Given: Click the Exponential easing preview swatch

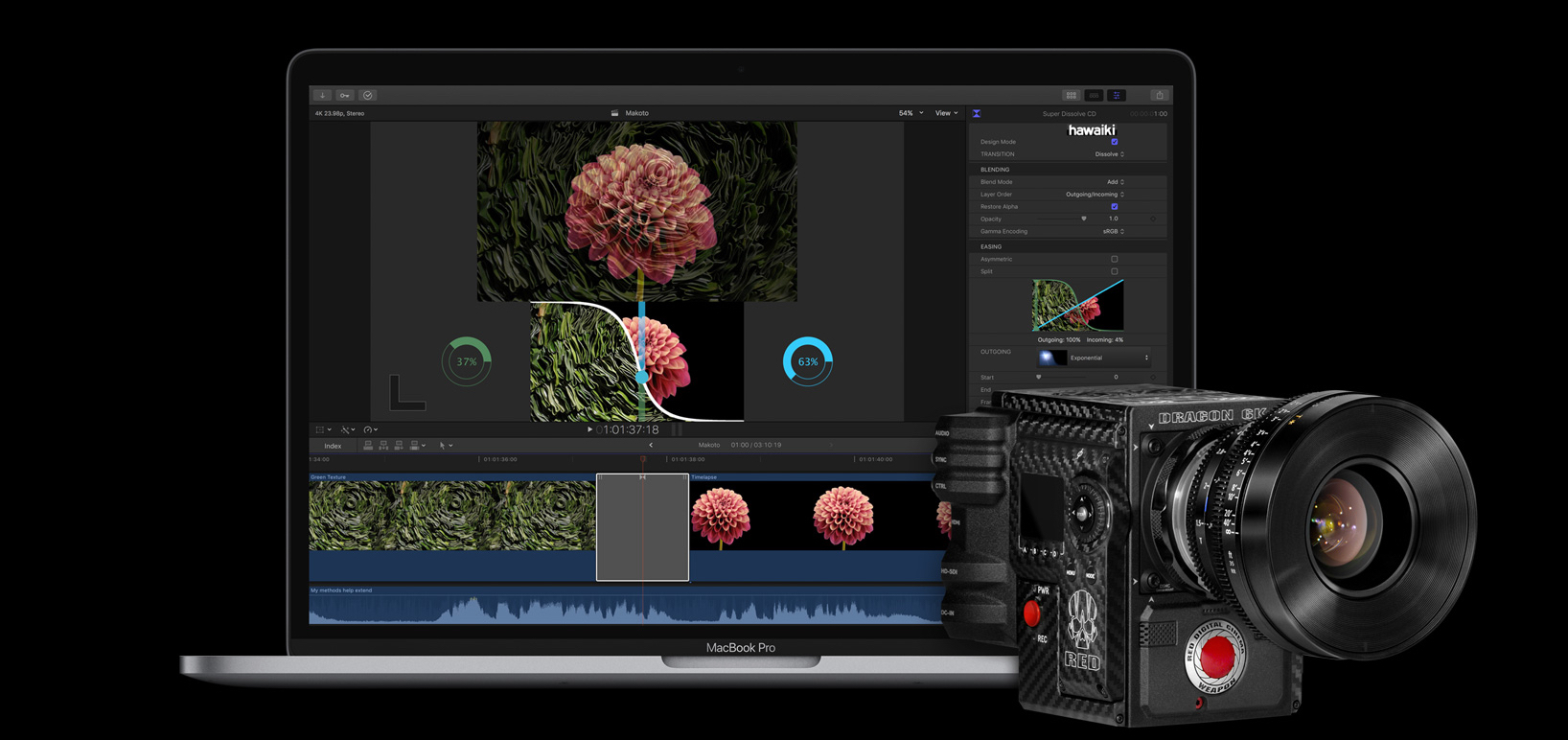Looking at the screenshot, I should (x=1052, y=358).
